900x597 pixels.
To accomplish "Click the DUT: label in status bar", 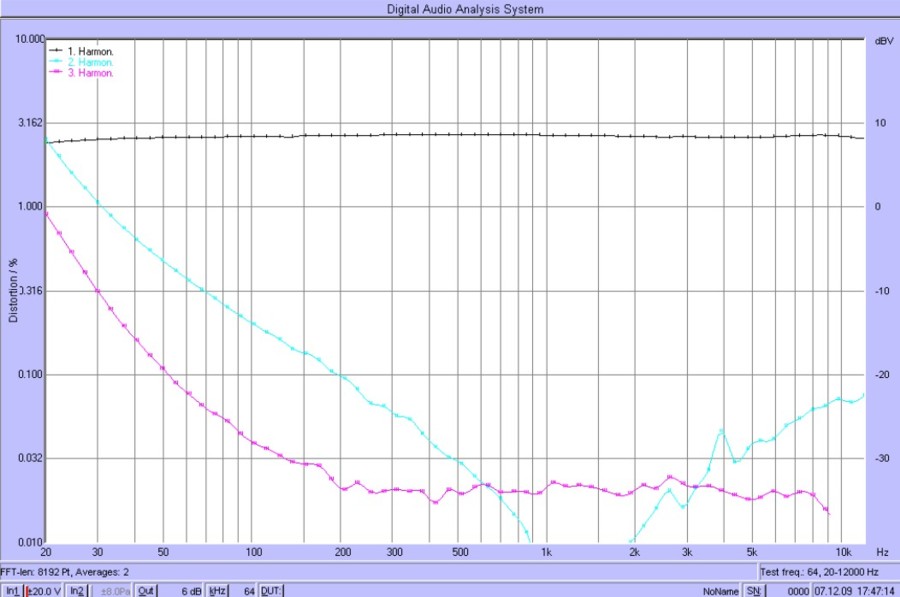I will coord(270,590).
